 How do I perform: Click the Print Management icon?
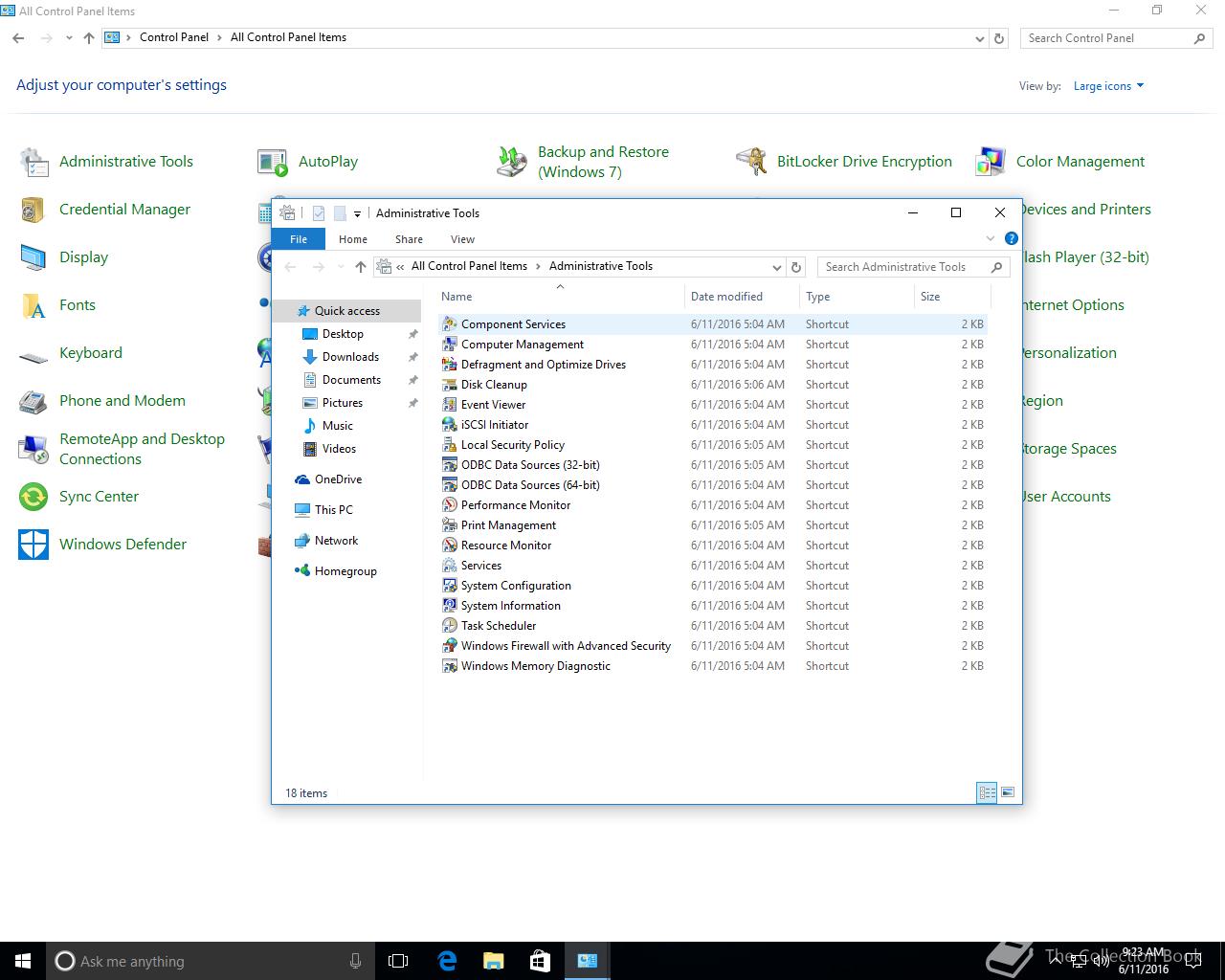click(x=449, y=525)
